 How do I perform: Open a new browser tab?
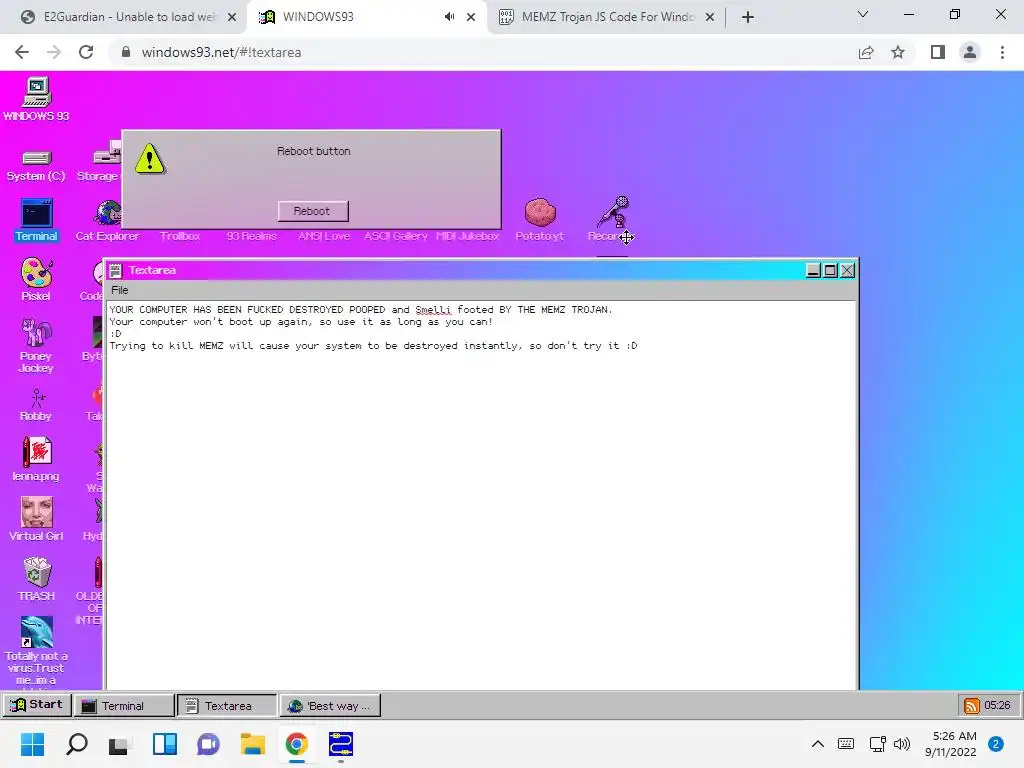748,17
